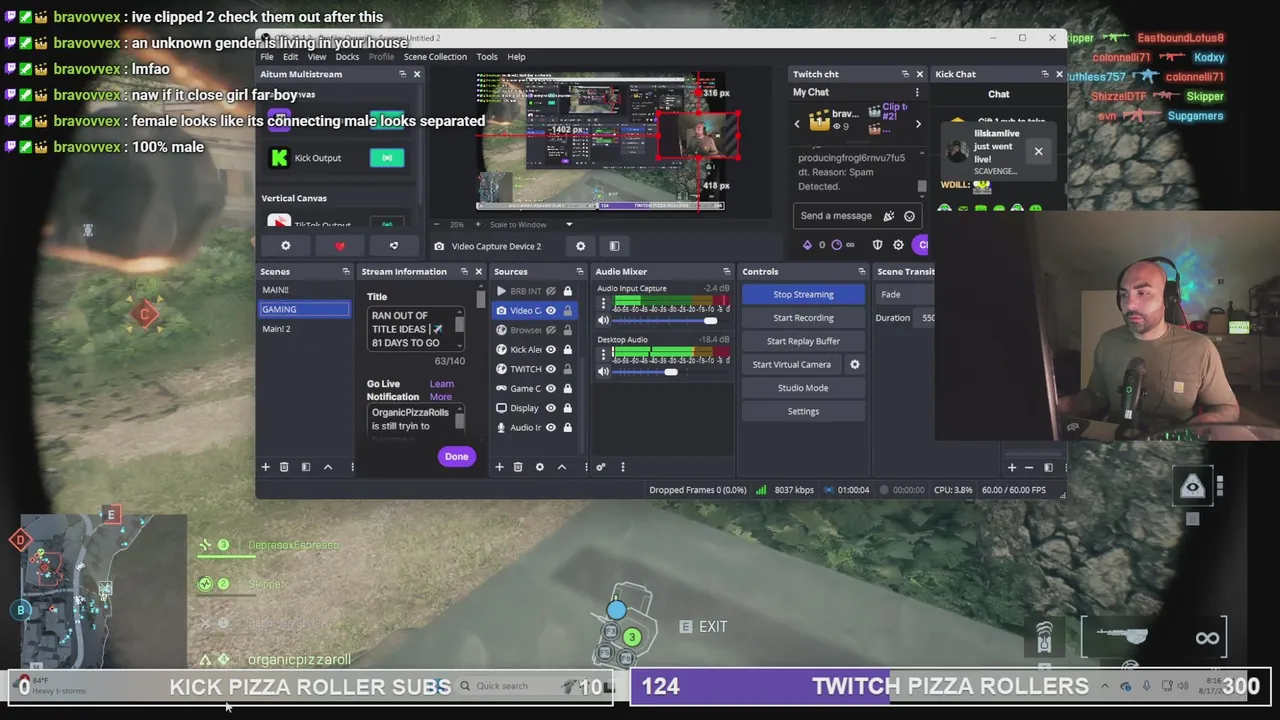Image resolution: width=1280 pixels, height=720 pixels.
Task: Open Desktop Audio options dots
Action: [x=602, y=355]
